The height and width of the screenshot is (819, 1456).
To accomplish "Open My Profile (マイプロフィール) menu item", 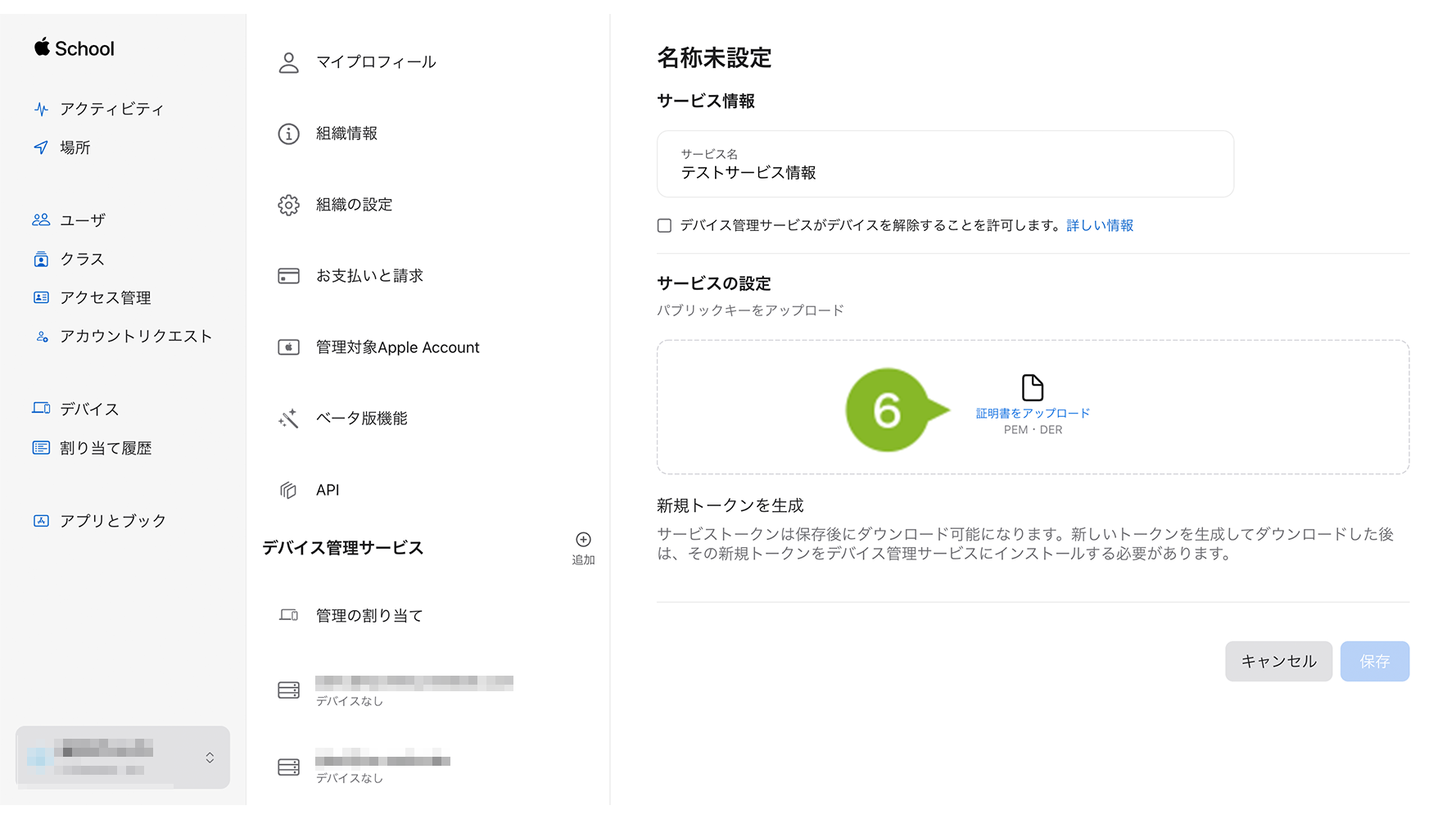I will tap(376, 62).
